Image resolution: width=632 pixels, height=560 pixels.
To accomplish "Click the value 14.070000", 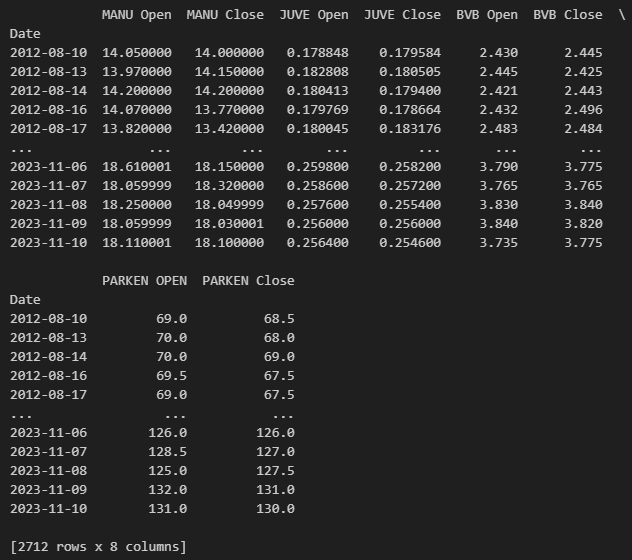I will (x=137, y=110).
